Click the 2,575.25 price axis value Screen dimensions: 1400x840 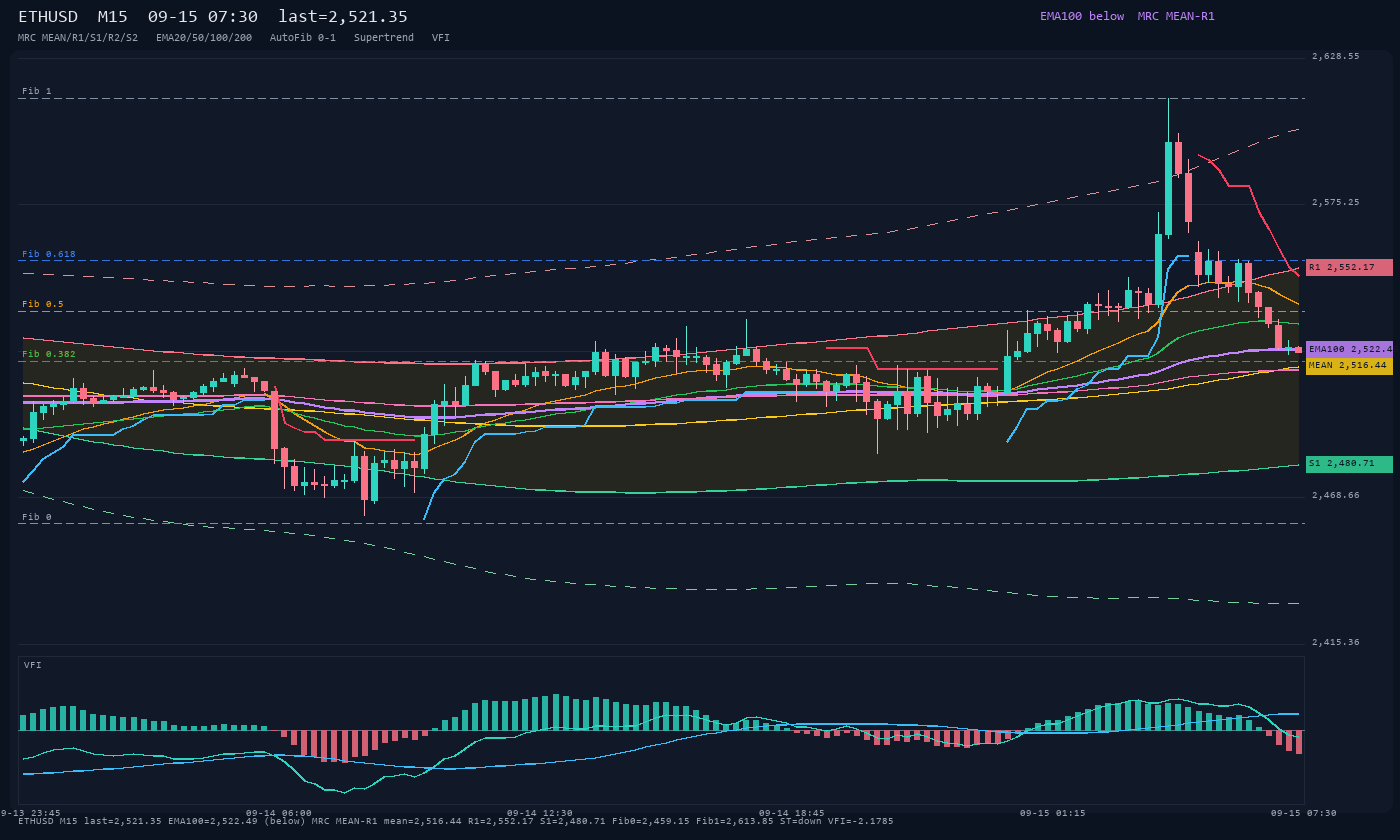click(1336, 202)
